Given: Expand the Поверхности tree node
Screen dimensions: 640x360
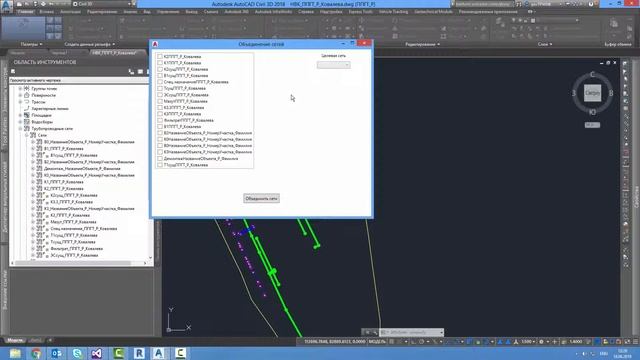Looking at the screenshot, I should coord(20,95).
